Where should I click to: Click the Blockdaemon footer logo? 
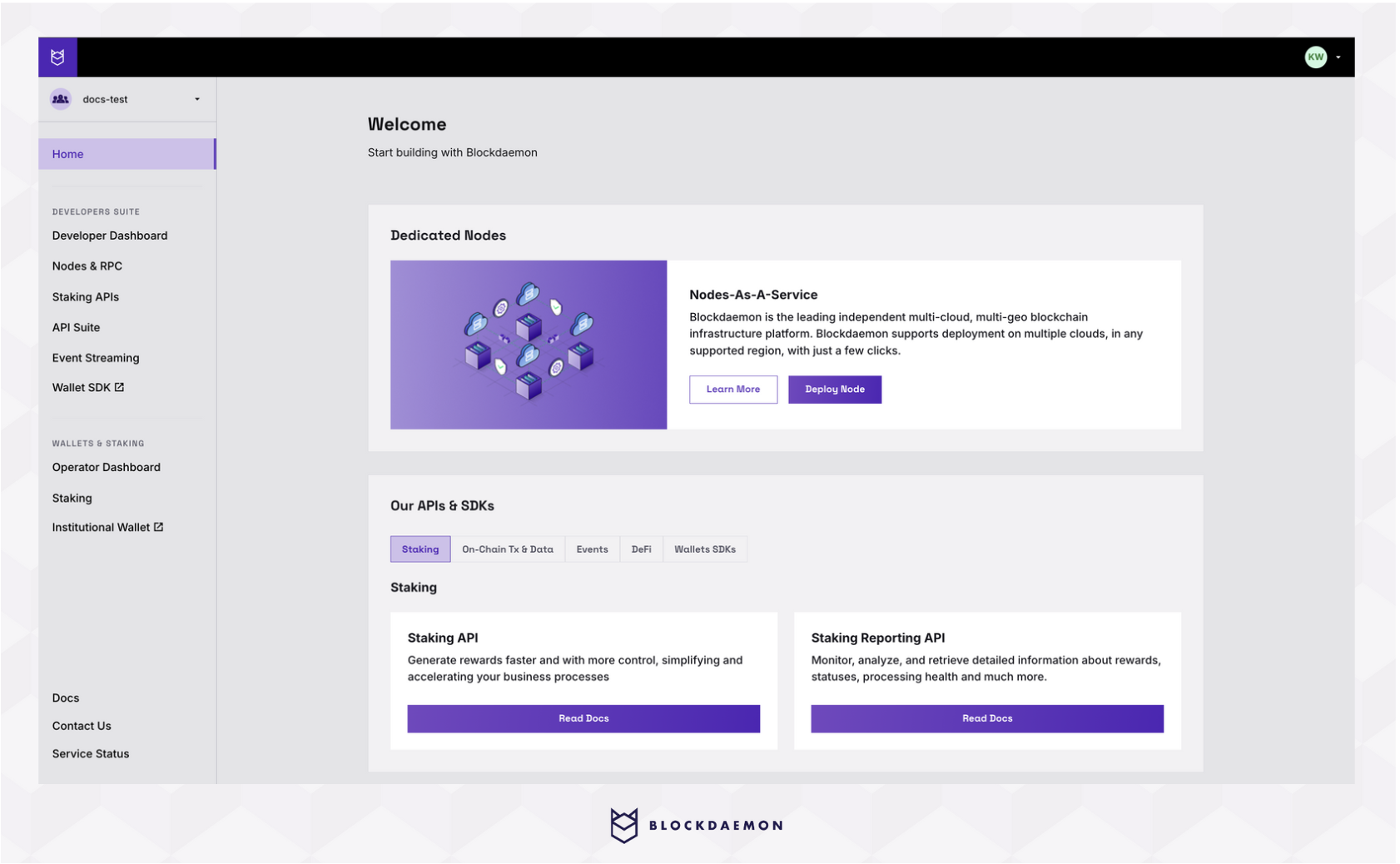point(696,826)
